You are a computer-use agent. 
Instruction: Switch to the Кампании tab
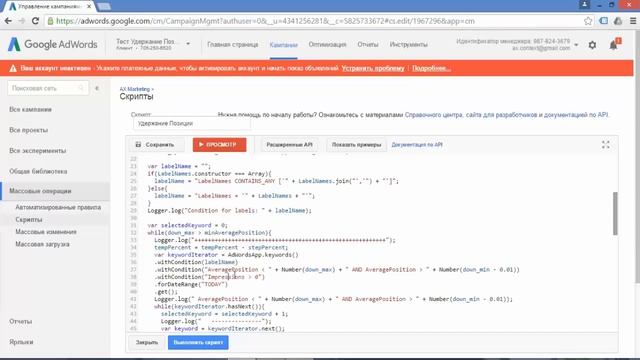pos(283,45)
